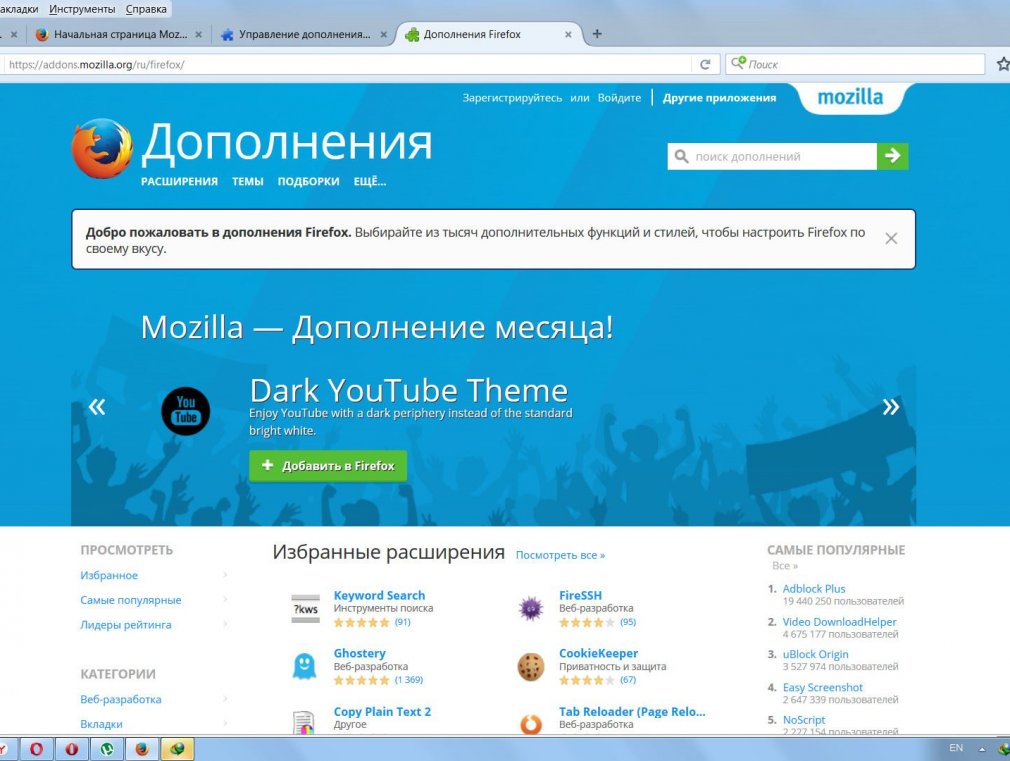Open the Справка menu
The width and height of the screenshot is (1010, 761).
pos(146,9)
